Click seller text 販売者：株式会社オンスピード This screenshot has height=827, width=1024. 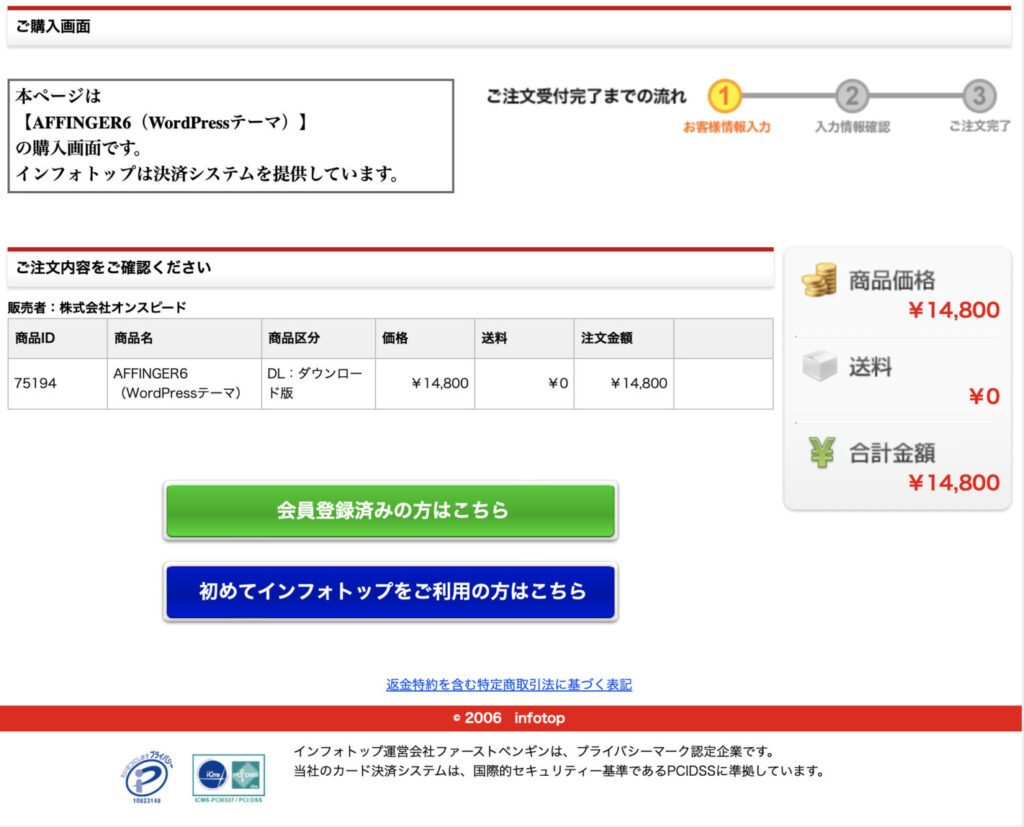[97, 307]
